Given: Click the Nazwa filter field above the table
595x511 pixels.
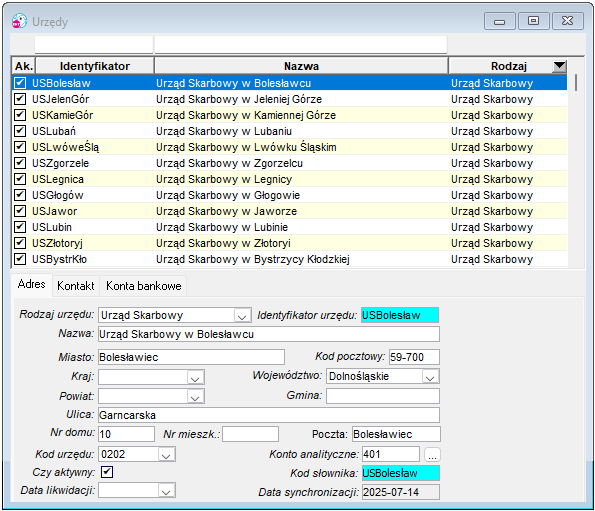Looking at the screenshot, I should click(x=301, y=45).
